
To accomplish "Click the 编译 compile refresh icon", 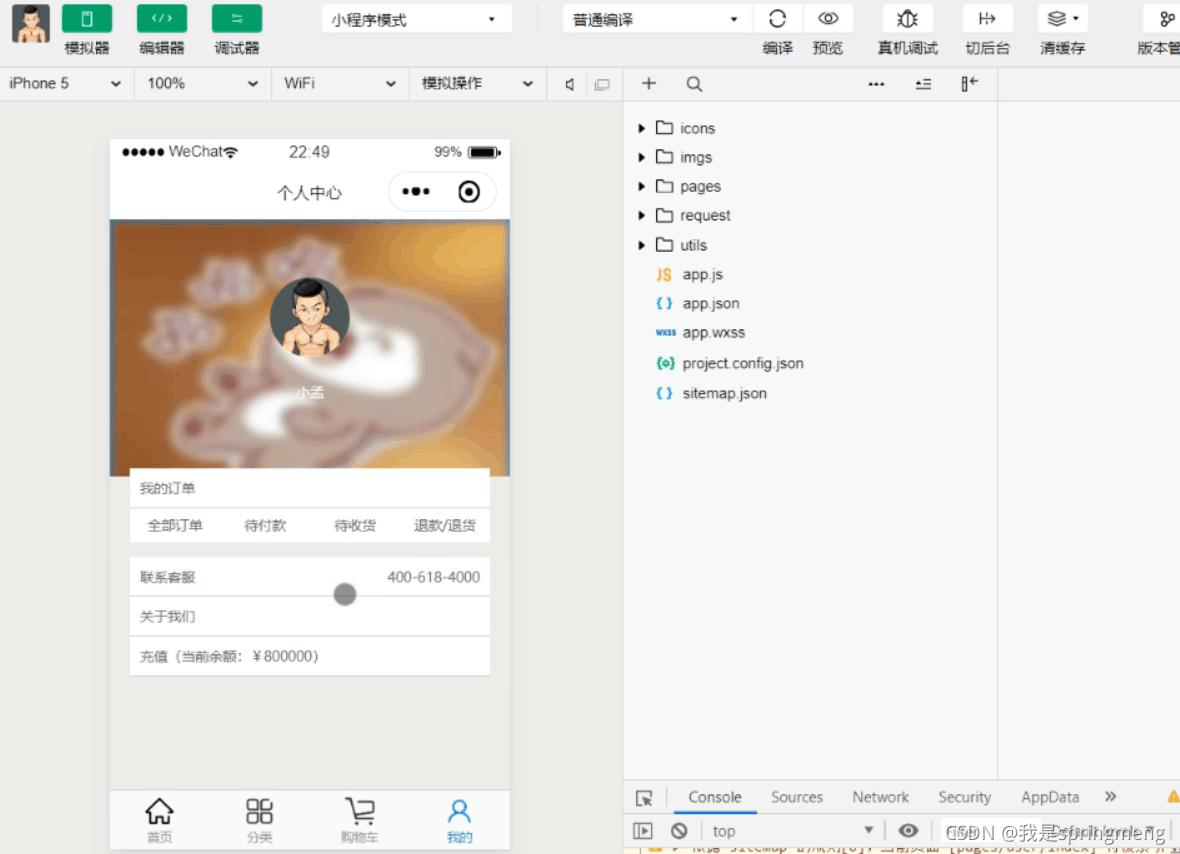I will pyautogui.click(x=777, y=19).
